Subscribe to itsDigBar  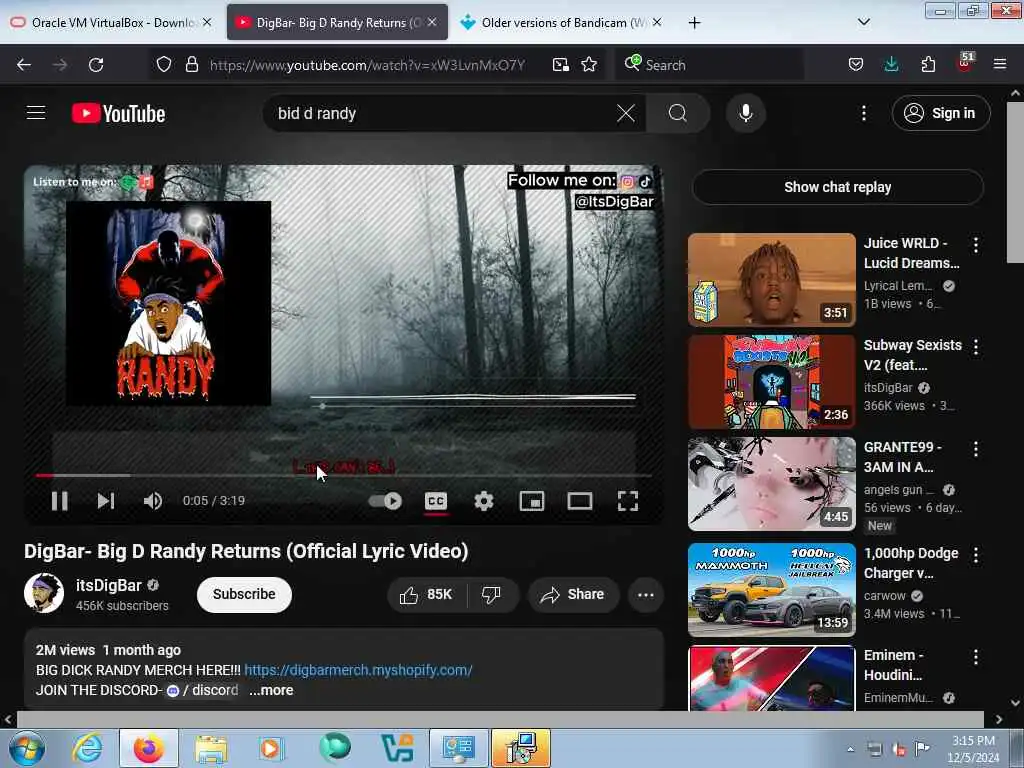244,594
